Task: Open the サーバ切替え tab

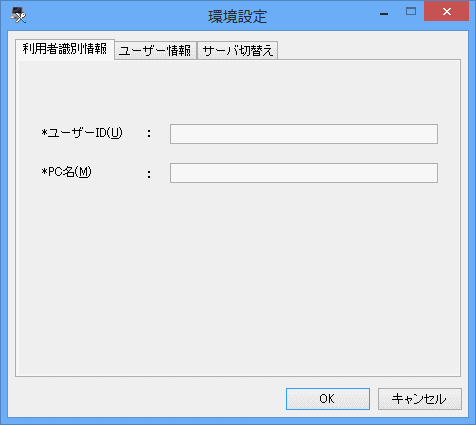Action: (x=238, y=51)
